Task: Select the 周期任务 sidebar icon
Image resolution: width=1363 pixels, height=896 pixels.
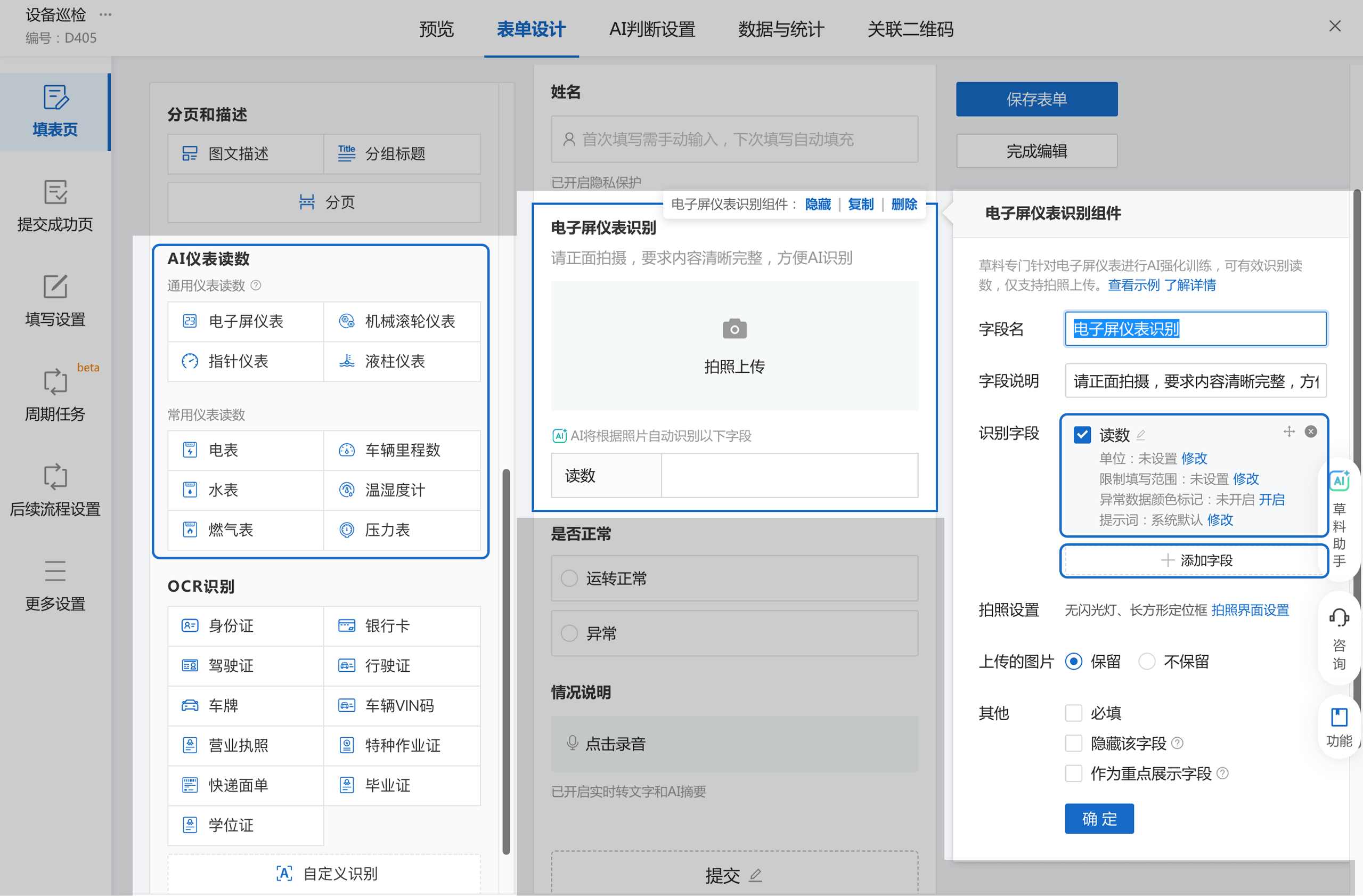Action: pyautogui.click(x=55, y=381)
